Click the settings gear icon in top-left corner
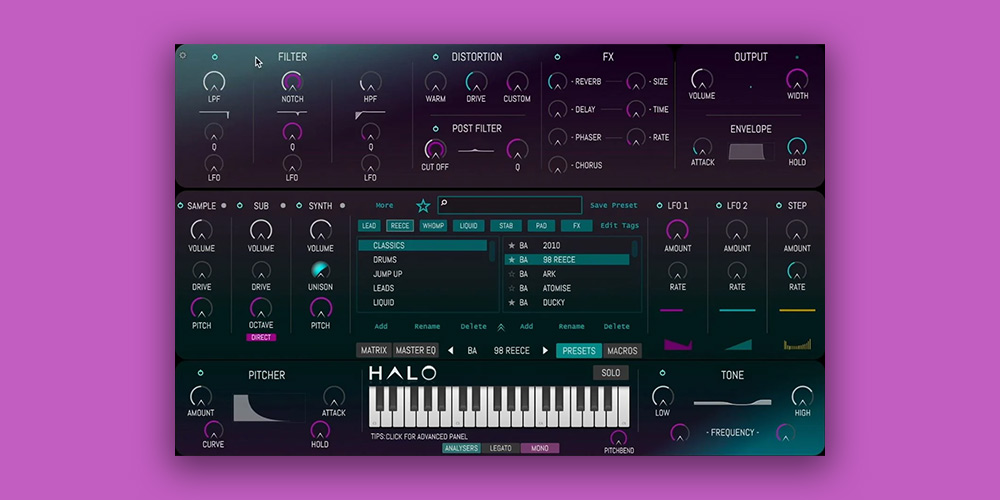1000x500 pixels. click(182, 55)
